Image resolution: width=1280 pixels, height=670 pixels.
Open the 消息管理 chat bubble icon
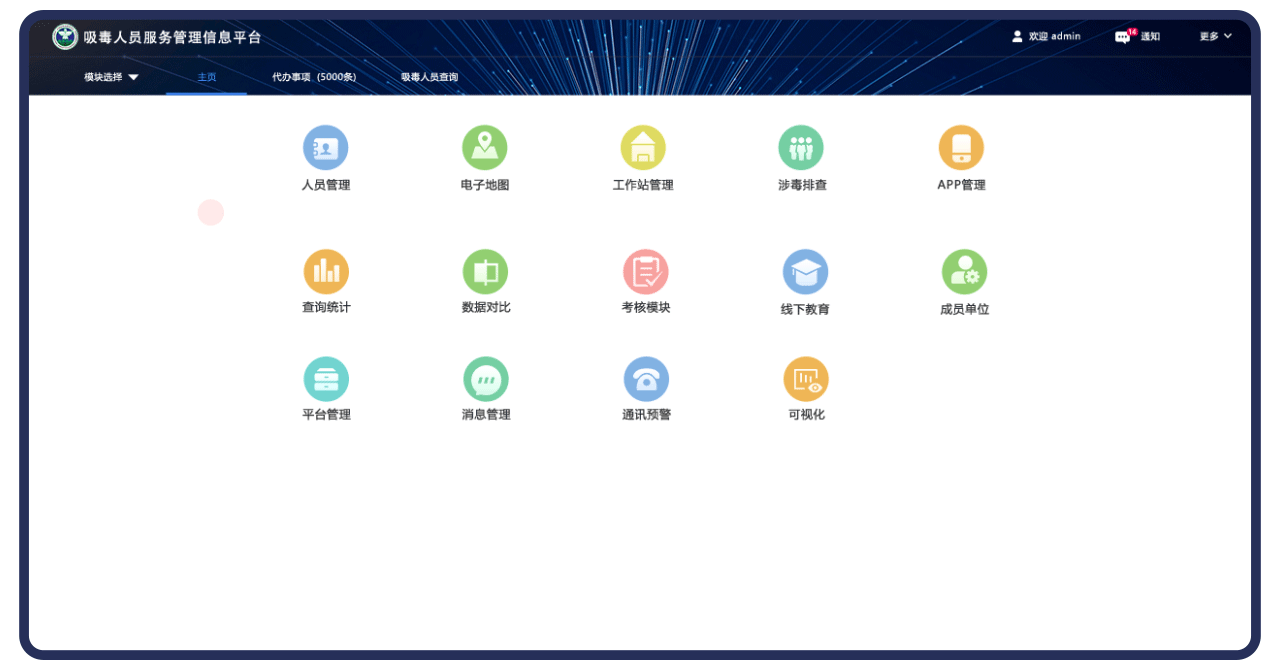[486, 379]
